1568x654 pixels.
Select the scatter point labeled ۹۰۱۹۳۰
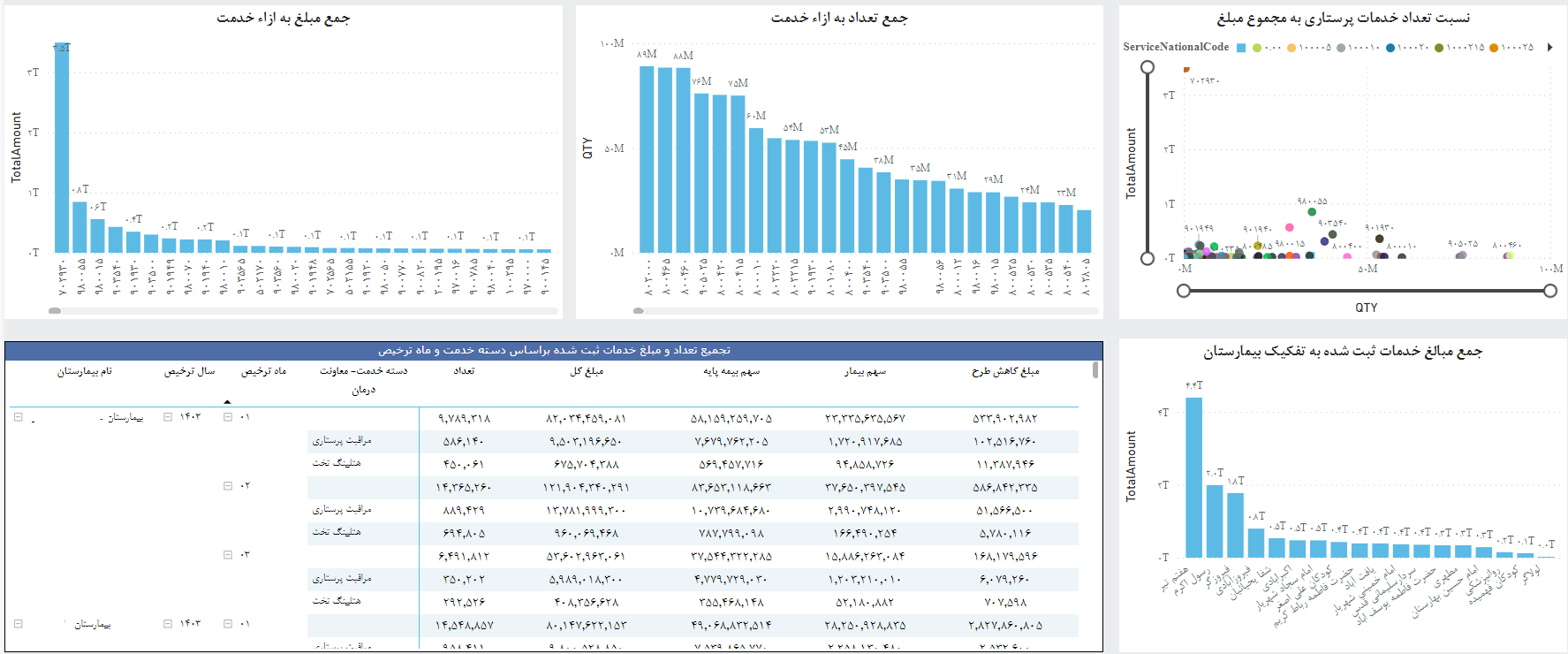click(1379, 239)
